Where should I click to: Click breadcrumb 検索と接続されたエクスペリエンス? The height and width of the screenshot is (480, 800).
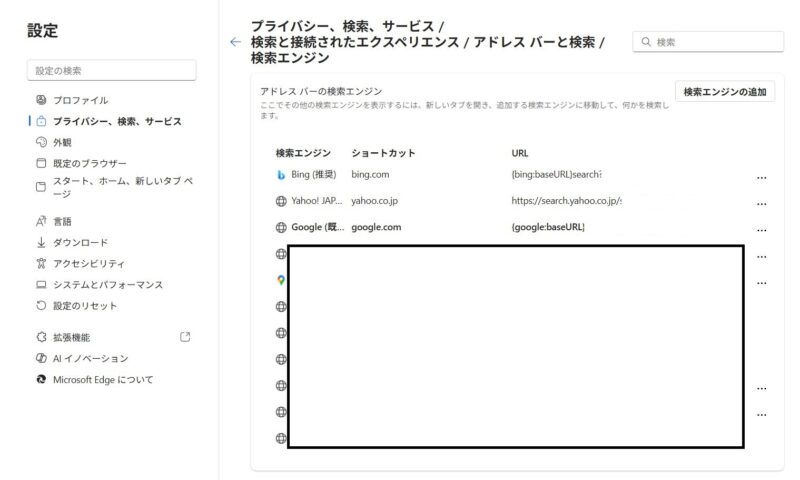[x=355, y=42]
